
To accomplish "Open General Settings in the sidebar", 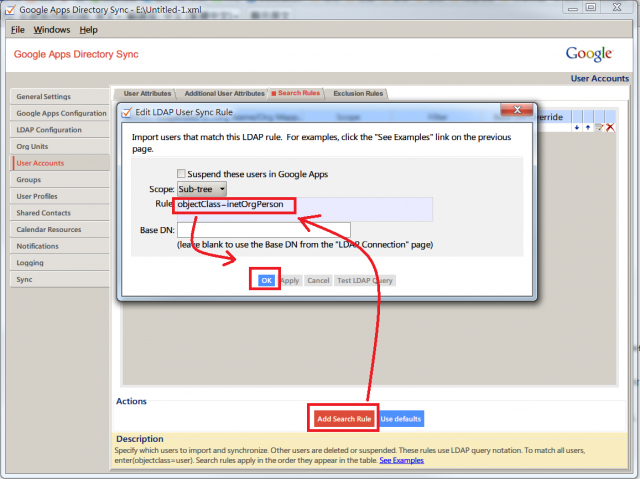I will click(x=60, y=97).
